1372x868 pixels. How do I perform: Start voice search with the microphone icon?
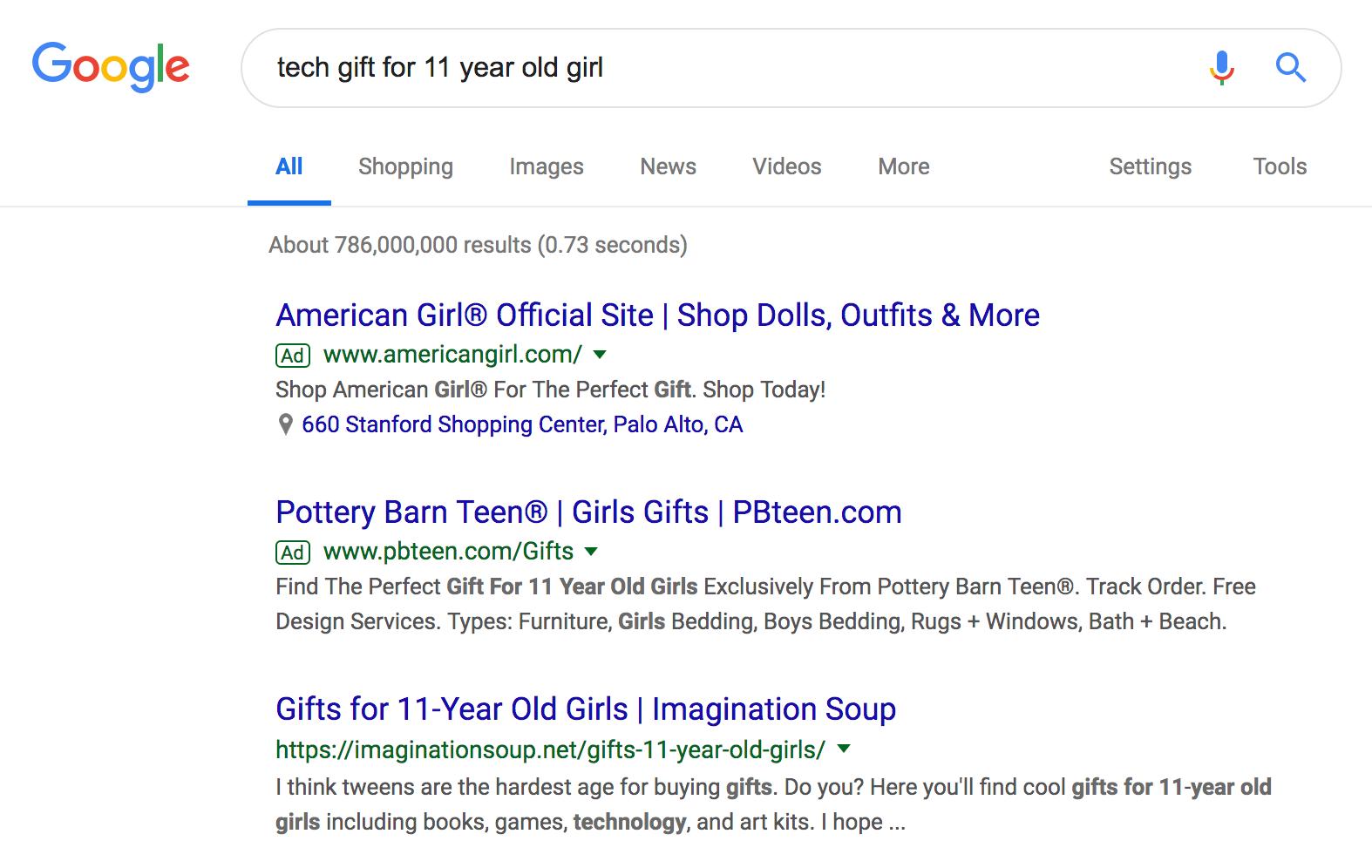coord(1222,67)
